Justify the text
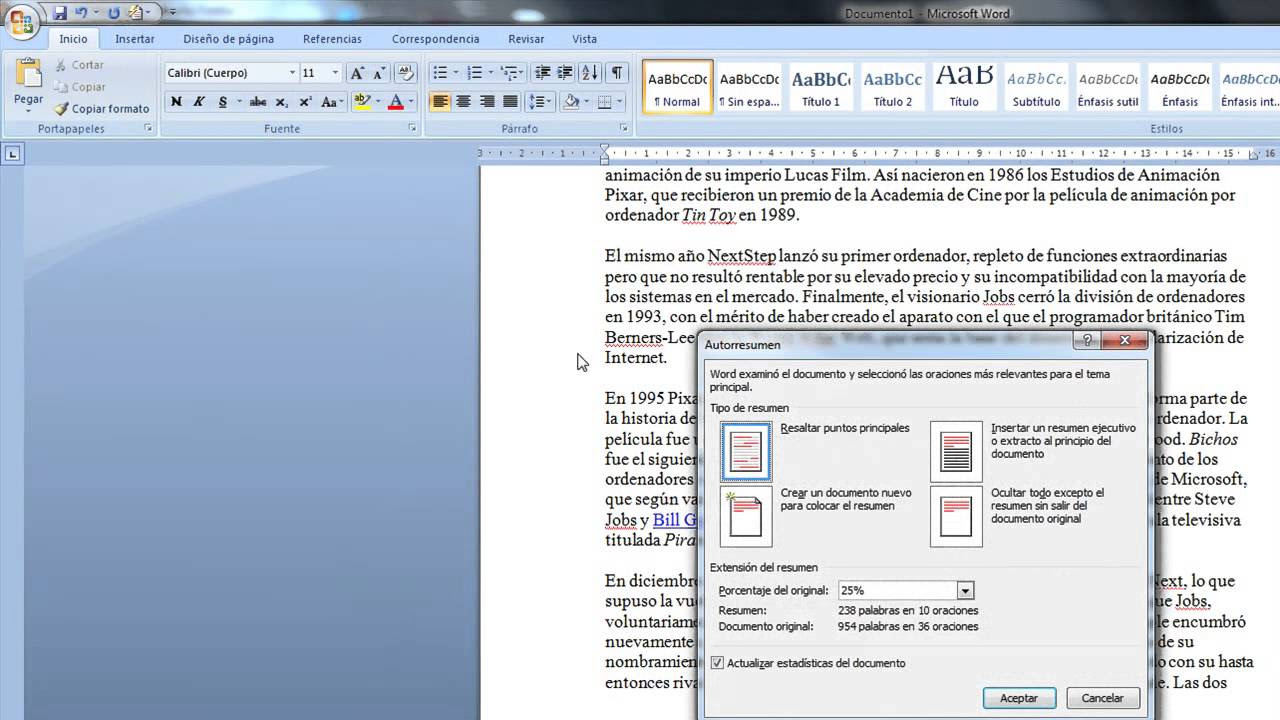The image size is (1280, 720). [x=510, y=101]
